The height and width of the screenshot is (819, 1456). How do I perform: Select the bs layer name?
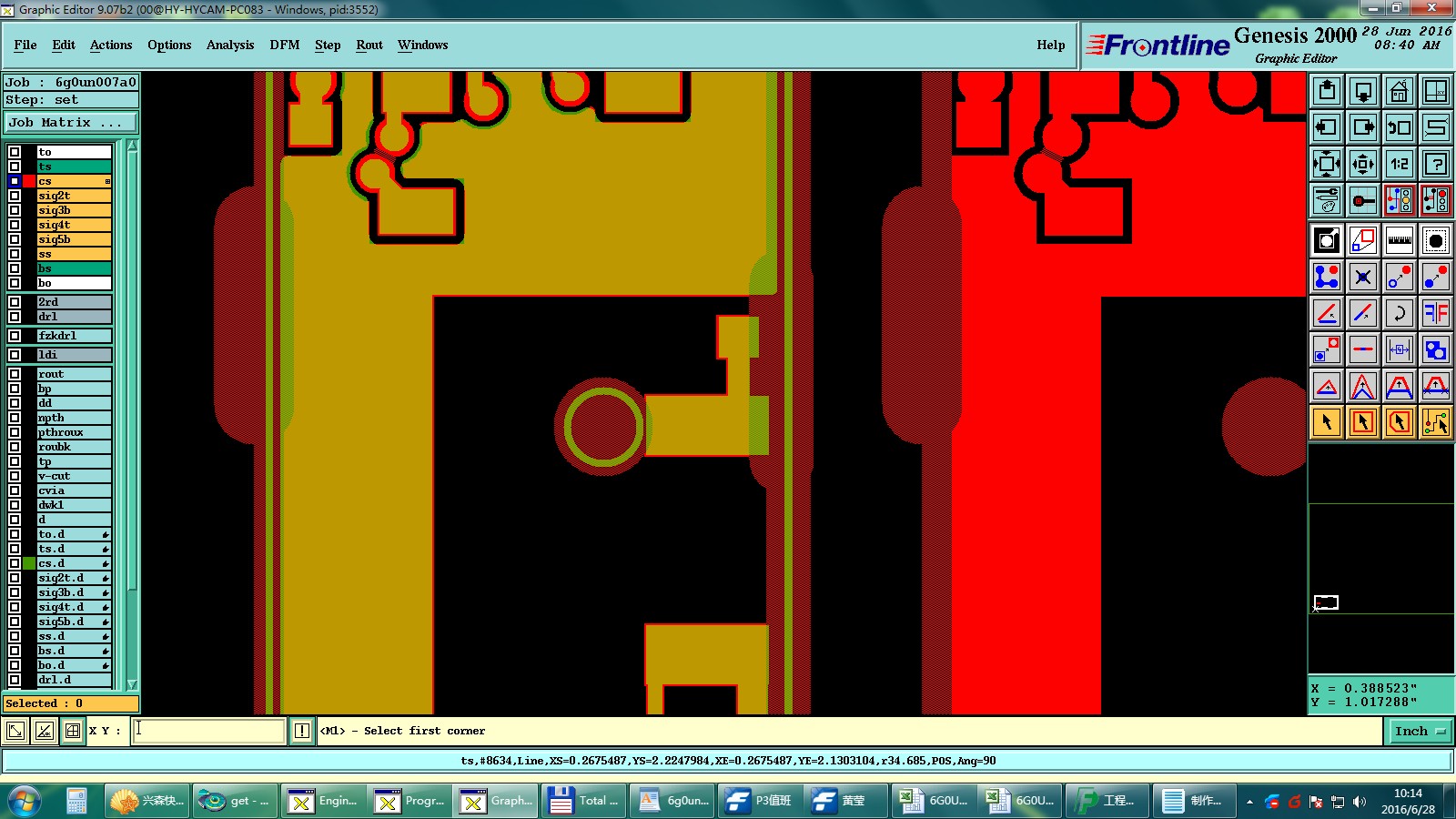click(74, 268)
